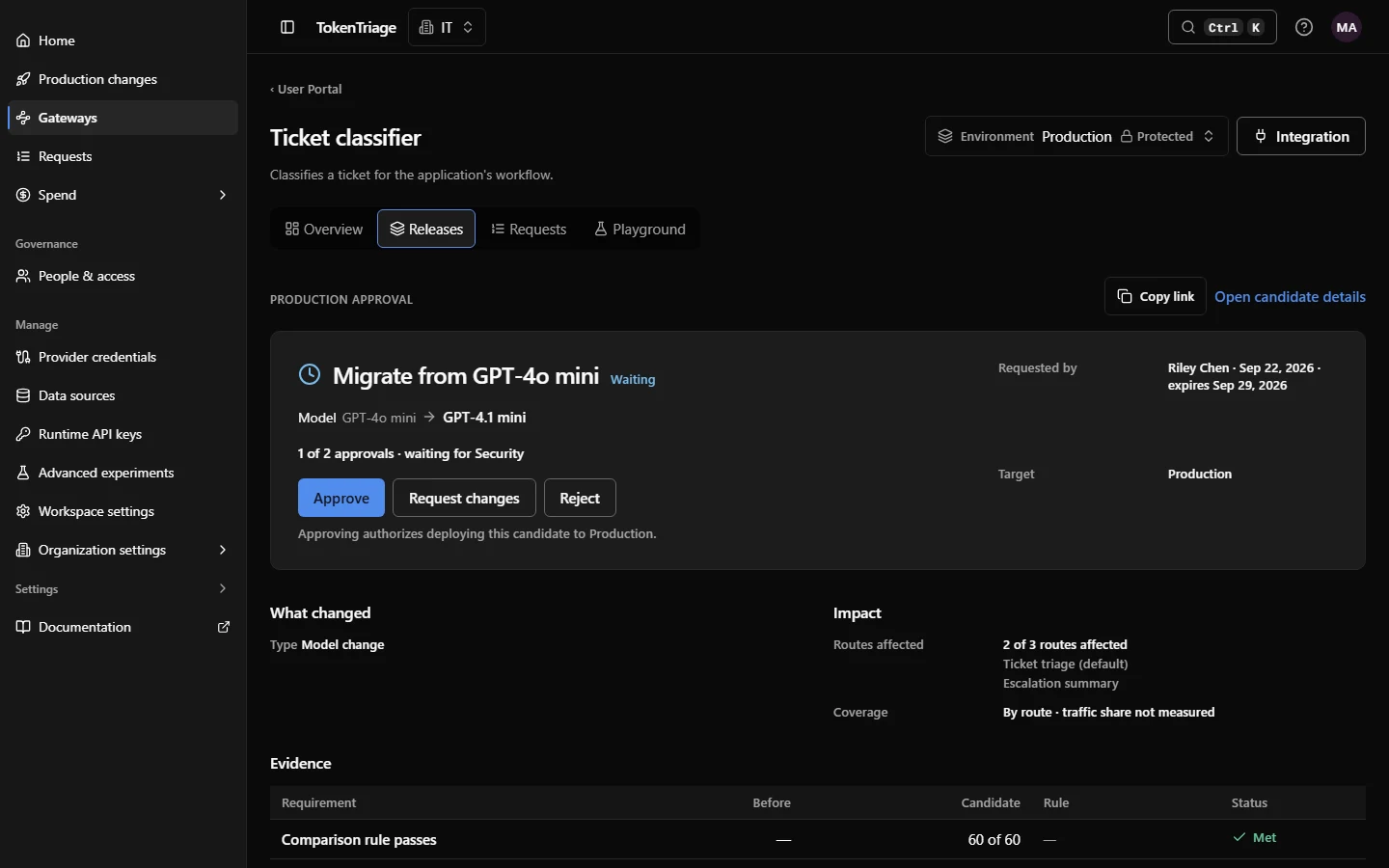Open search with Ctrl K box

pyautogui.click(x=1222, y=27)
